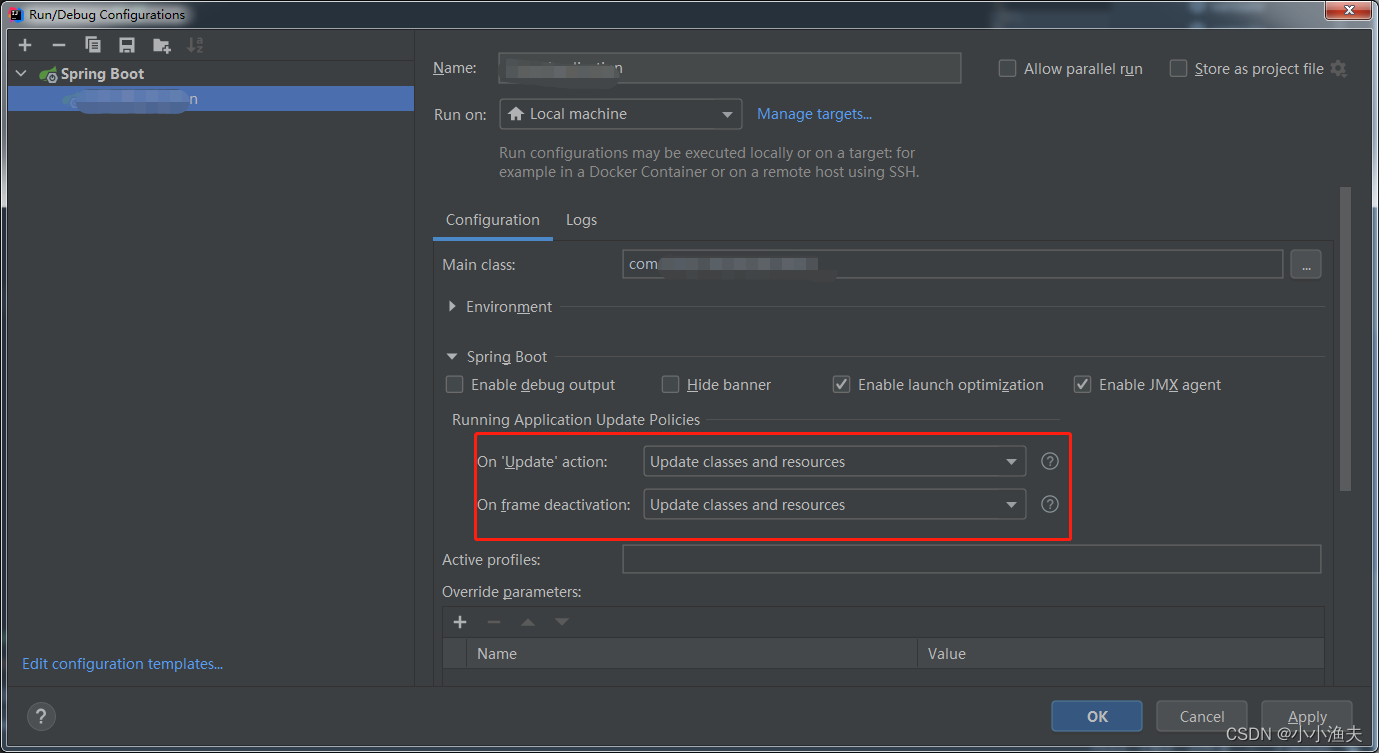The height and width of the screenshot is (753, 1379).
Task: Open the dialog help question mark button
Action: (x=41, y=716)
